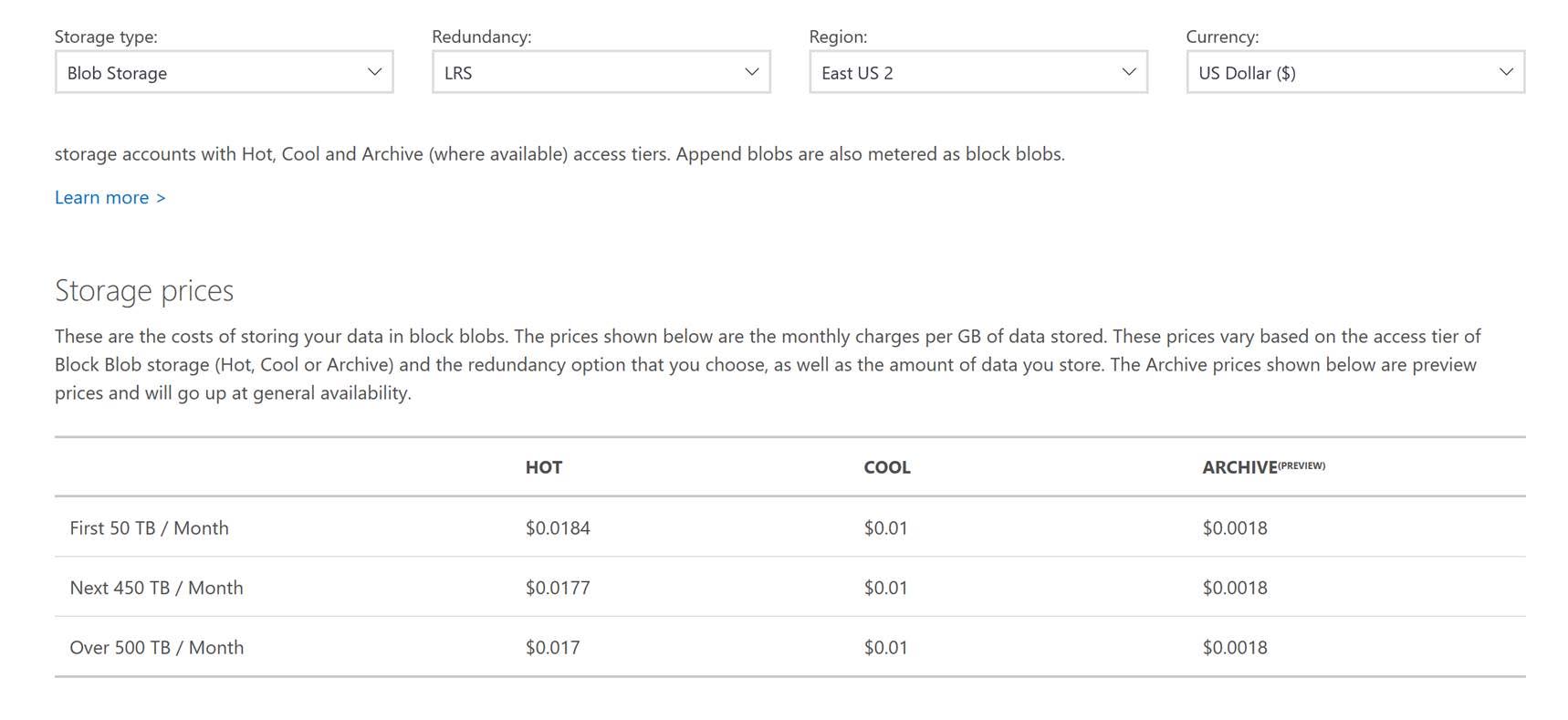Image resolution: width=1568 pixels, height=720 pixels.
Task: Click the $0.0177 hot tier price
Action: pyautogui.click(x=558, y=588)
